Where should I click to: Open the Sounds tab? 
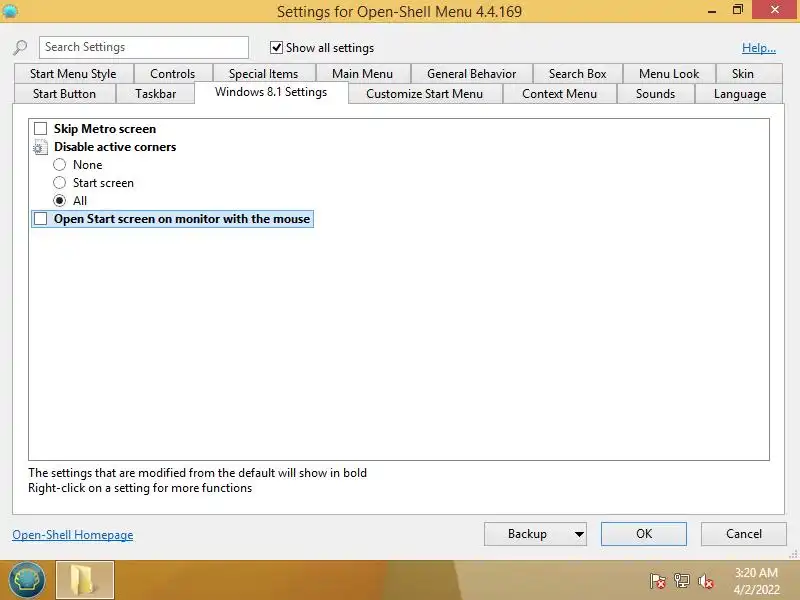655,94
